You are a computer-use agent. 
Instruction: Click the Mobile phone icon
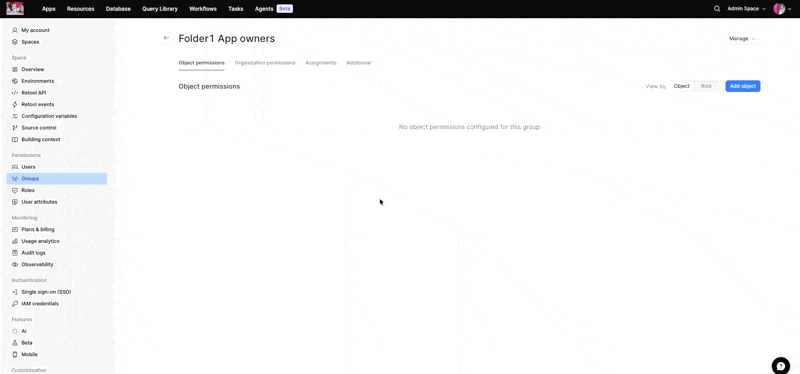coord(15,355)
